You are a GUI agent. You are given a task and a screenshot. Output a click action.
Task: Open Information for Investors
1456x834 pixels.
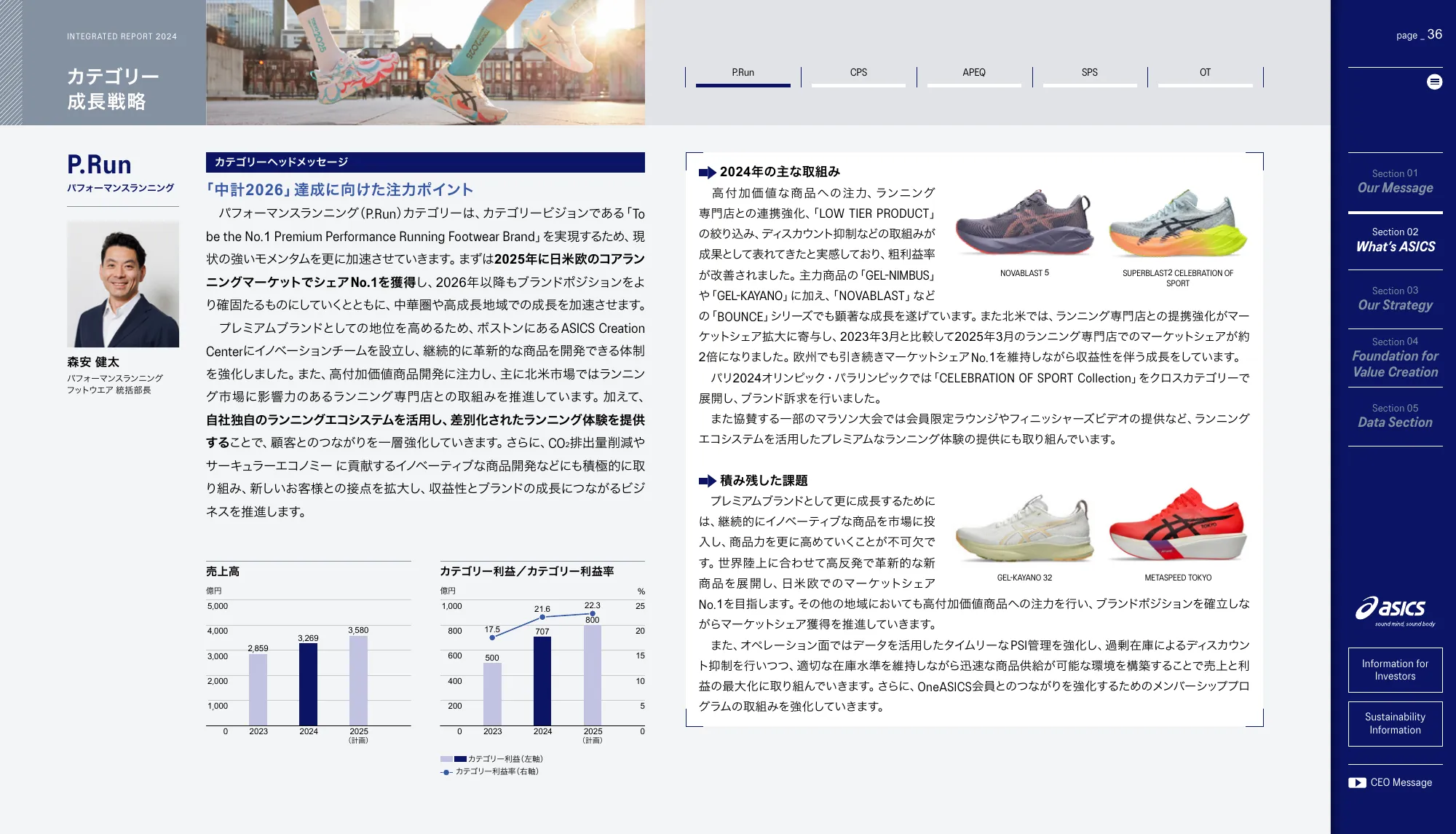pyautogui.click(x=1395, y=669)
